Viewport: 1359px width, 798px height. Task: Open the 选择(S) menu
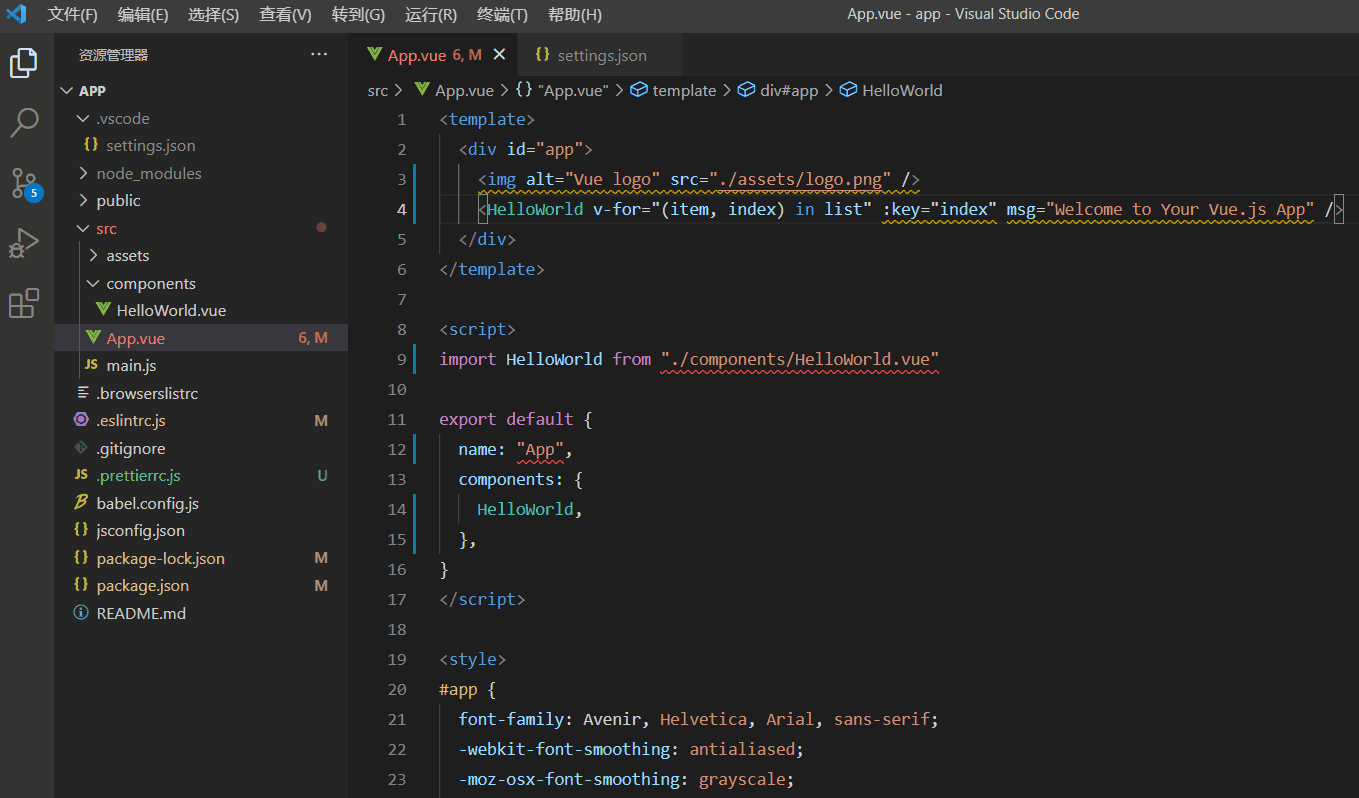point(214,14)
